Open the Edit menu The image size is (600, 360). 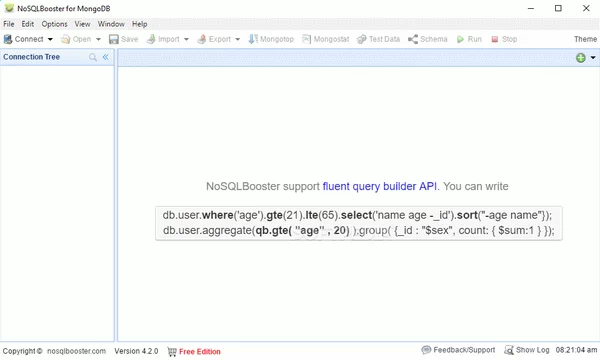pyautogui.click(x=28, y=24)
